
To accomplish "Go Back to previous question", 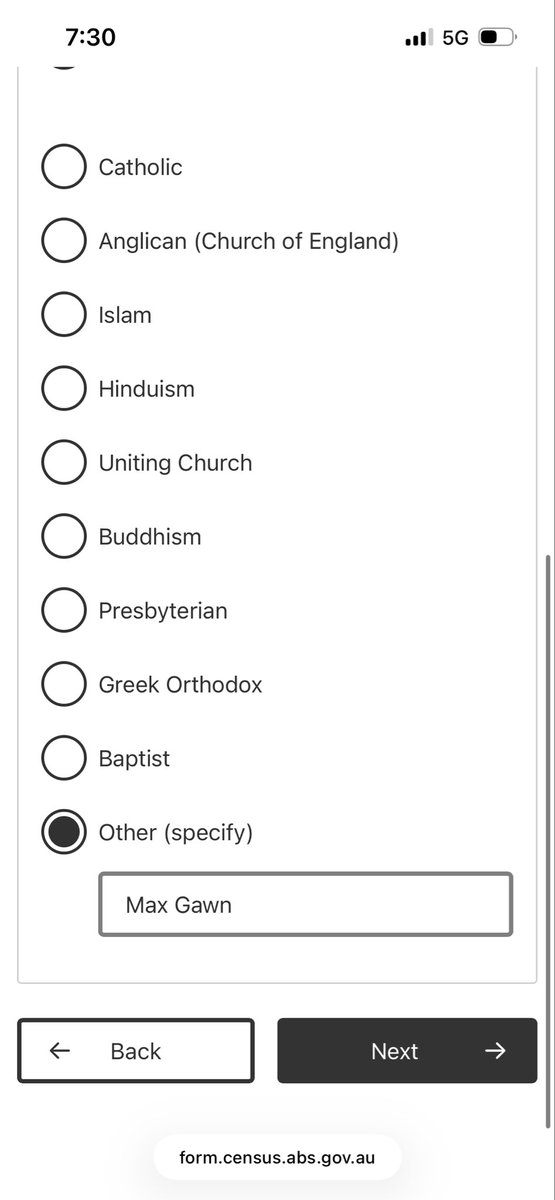I will [136, 1050].
